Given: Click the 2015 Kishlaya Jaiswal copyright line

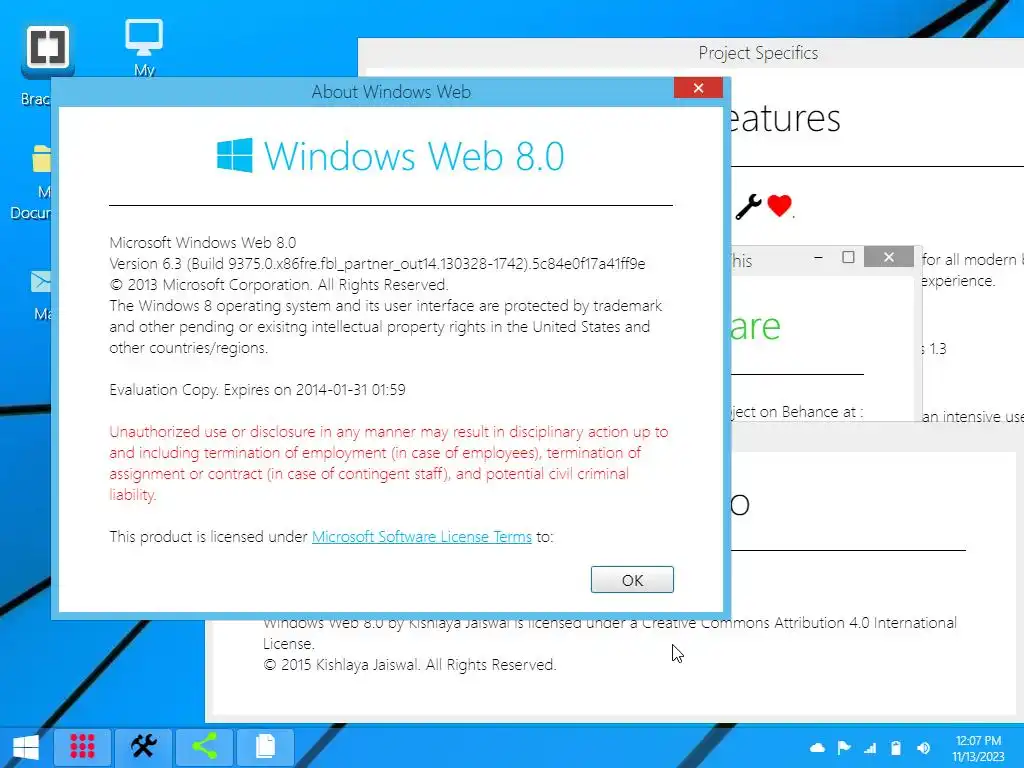Looking at the screenshot, I should pyautogui.click(x=409, y=665).
